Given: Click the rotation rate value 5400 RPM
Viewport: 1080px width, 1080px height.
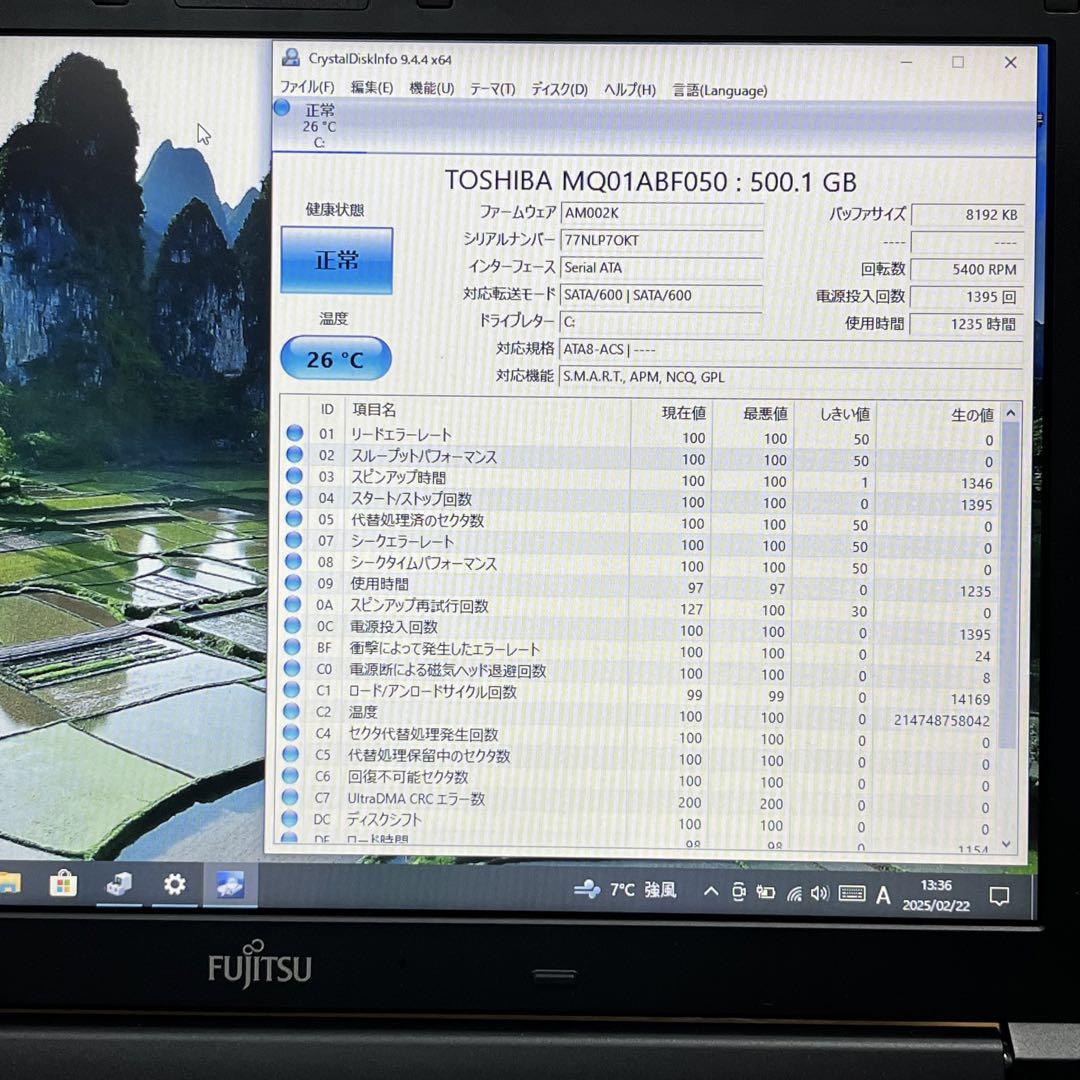Looking at the screenshot, I should (966, 269).
